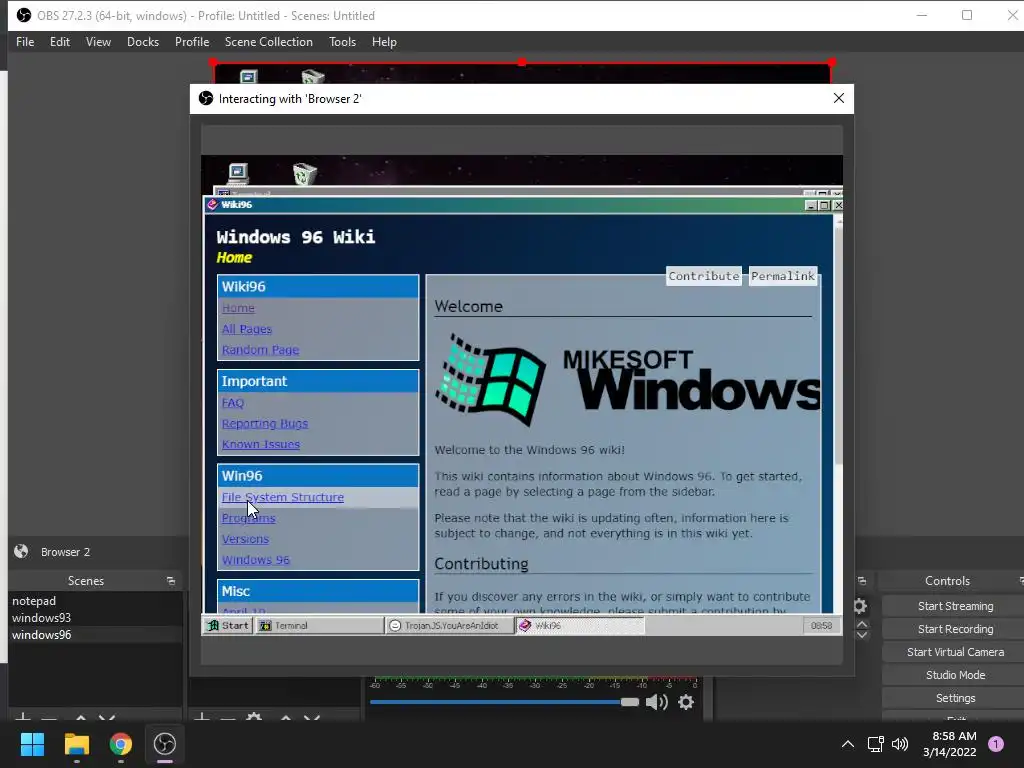Open the Known Issues link
This screenshot has height=768, width=1024.
click(261, 445)
